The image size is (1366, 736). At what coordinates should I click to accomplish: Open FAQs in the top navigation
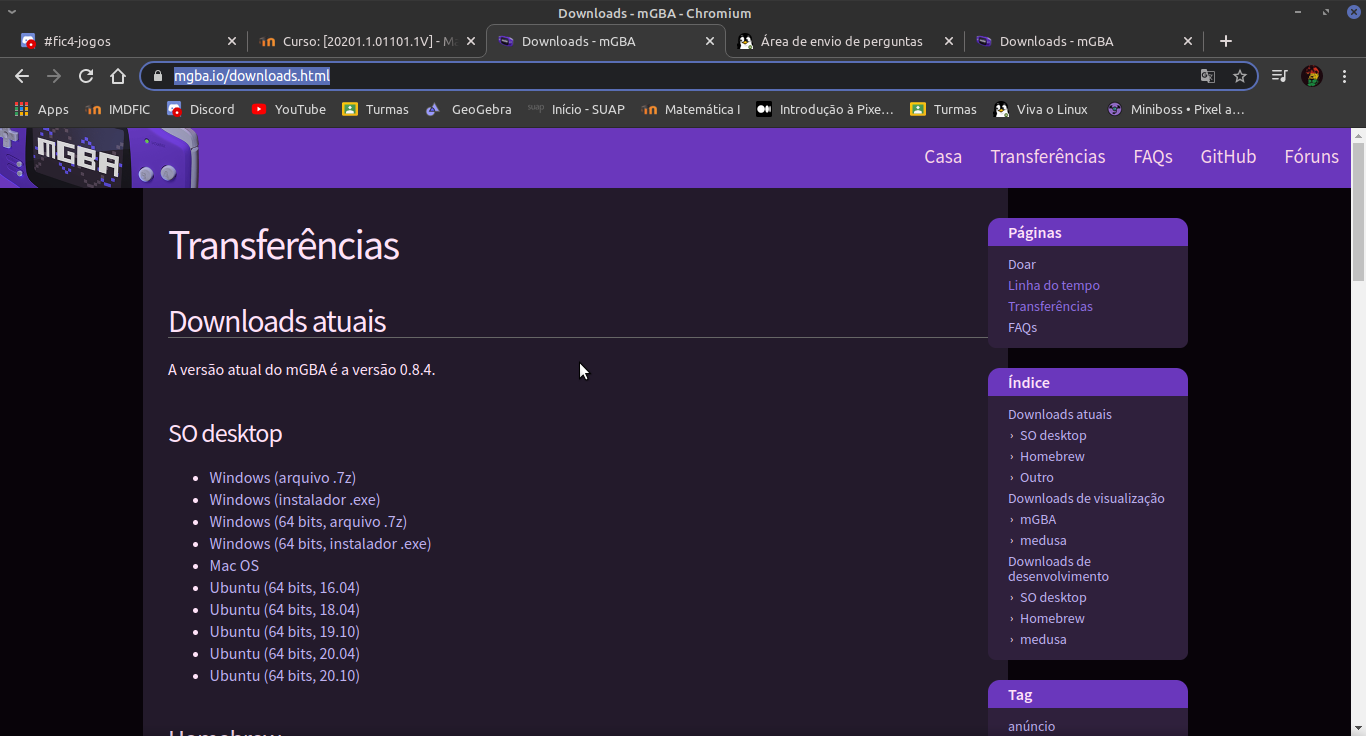coord(1153,157)
